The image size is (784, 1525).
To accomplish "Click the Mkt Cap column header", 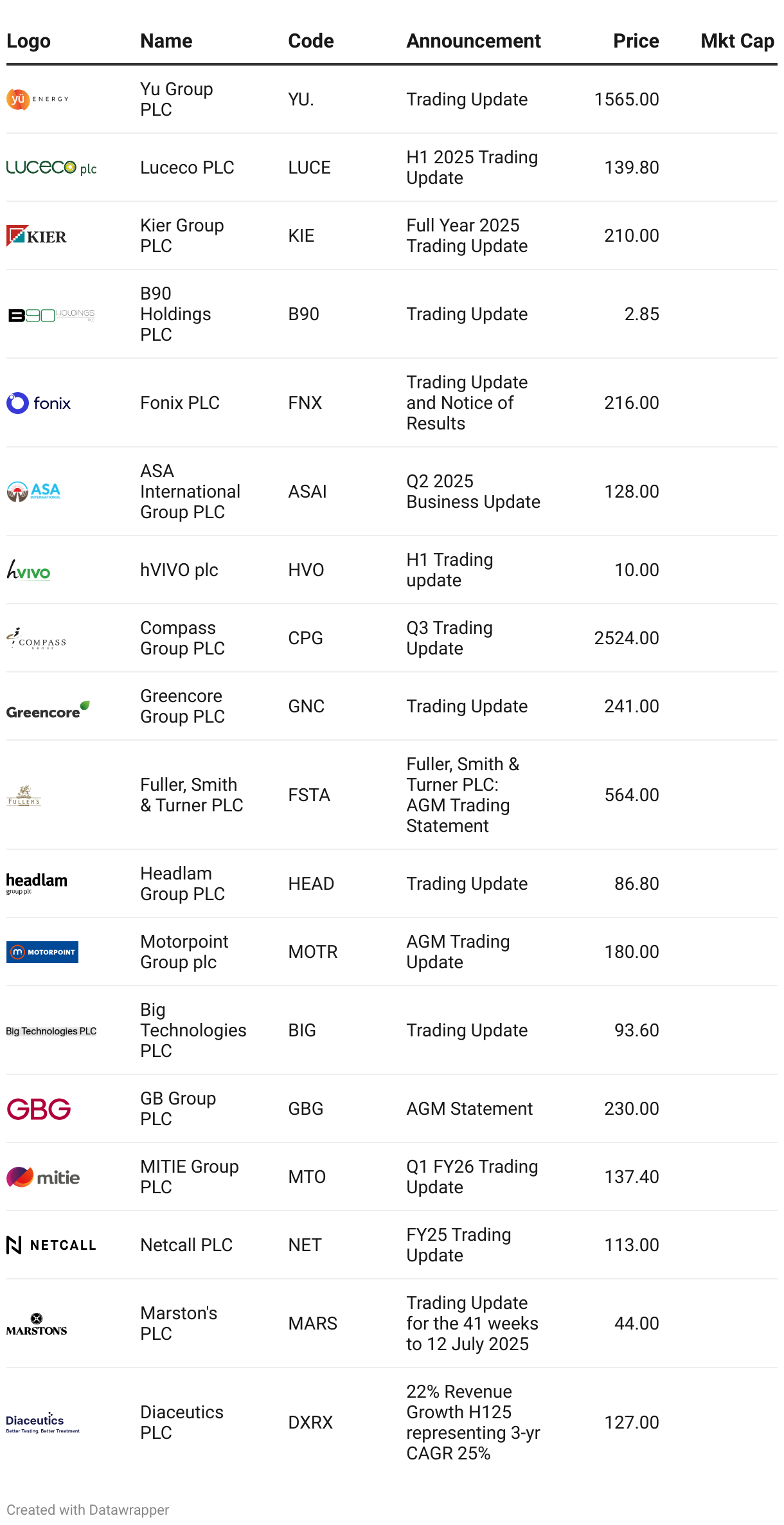I will coord(737,41).
